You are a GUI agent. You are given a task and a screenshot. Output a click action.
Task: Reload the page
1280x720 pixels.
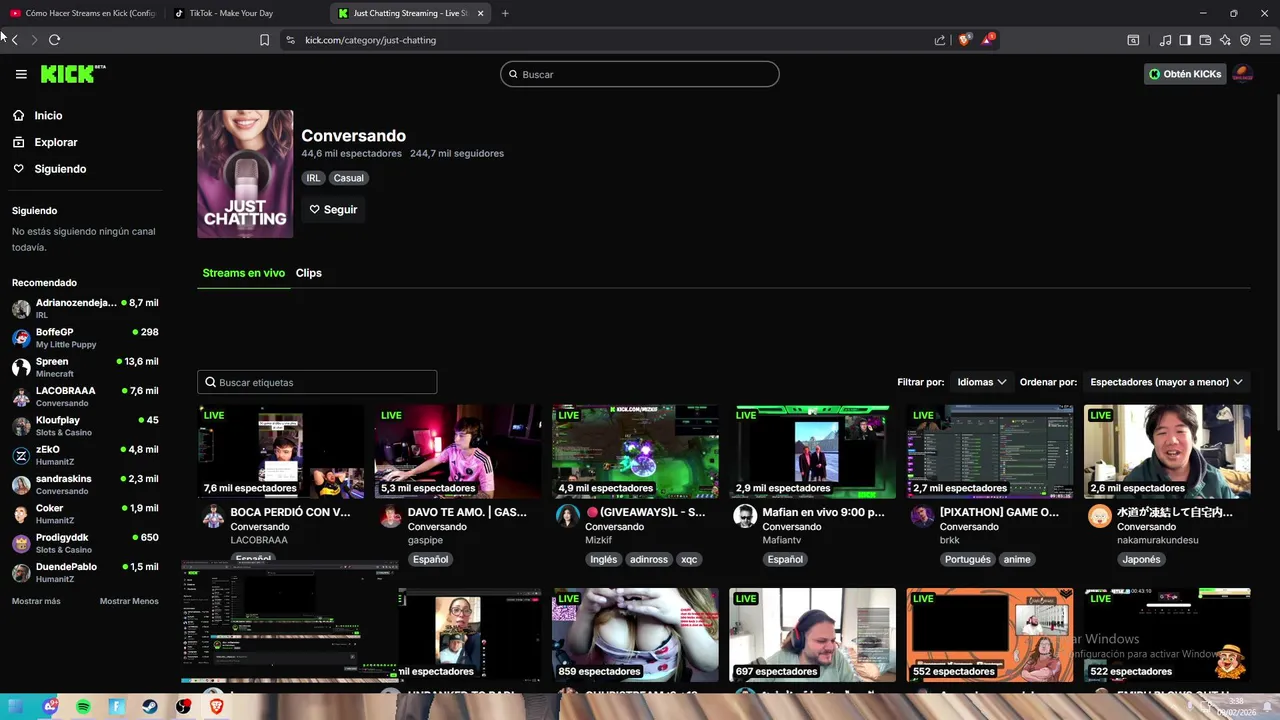point(54,40)
